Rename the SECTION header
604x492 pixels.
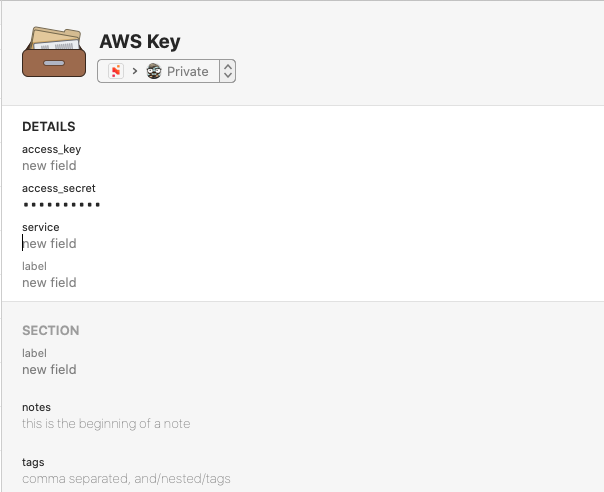tap(50, 330)
